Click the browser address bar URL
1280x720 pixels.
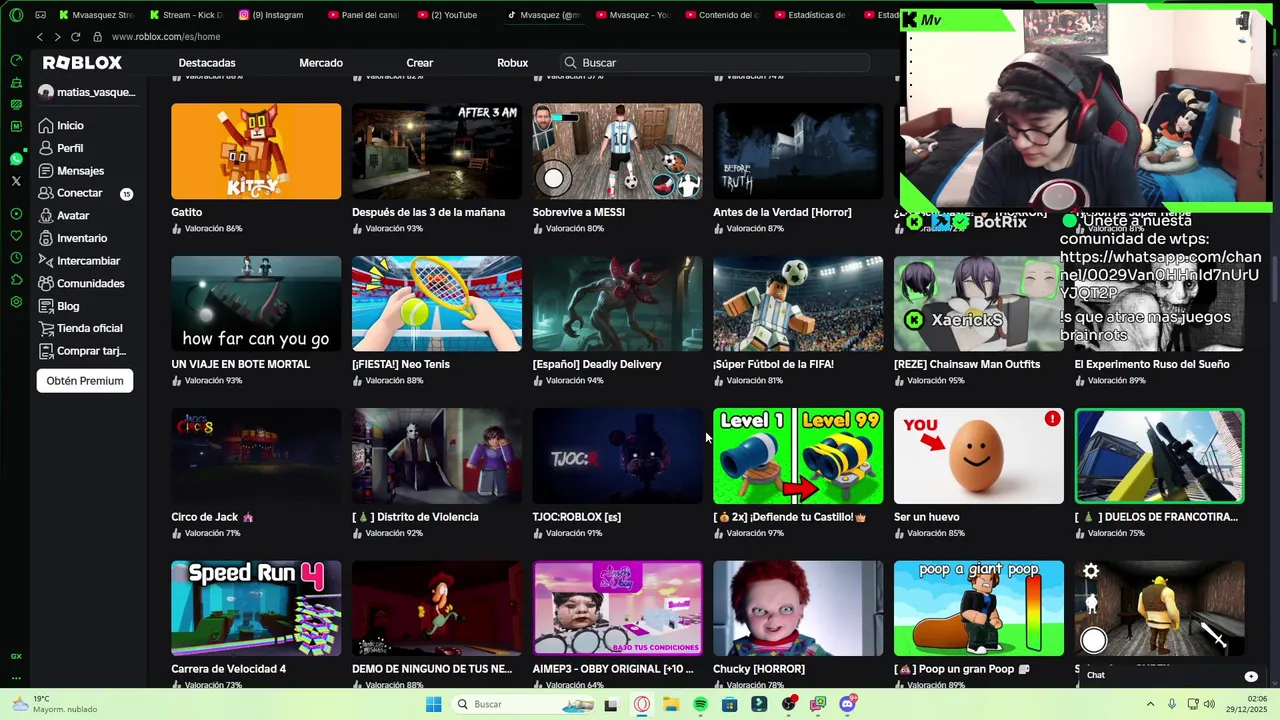coord(166,37)
